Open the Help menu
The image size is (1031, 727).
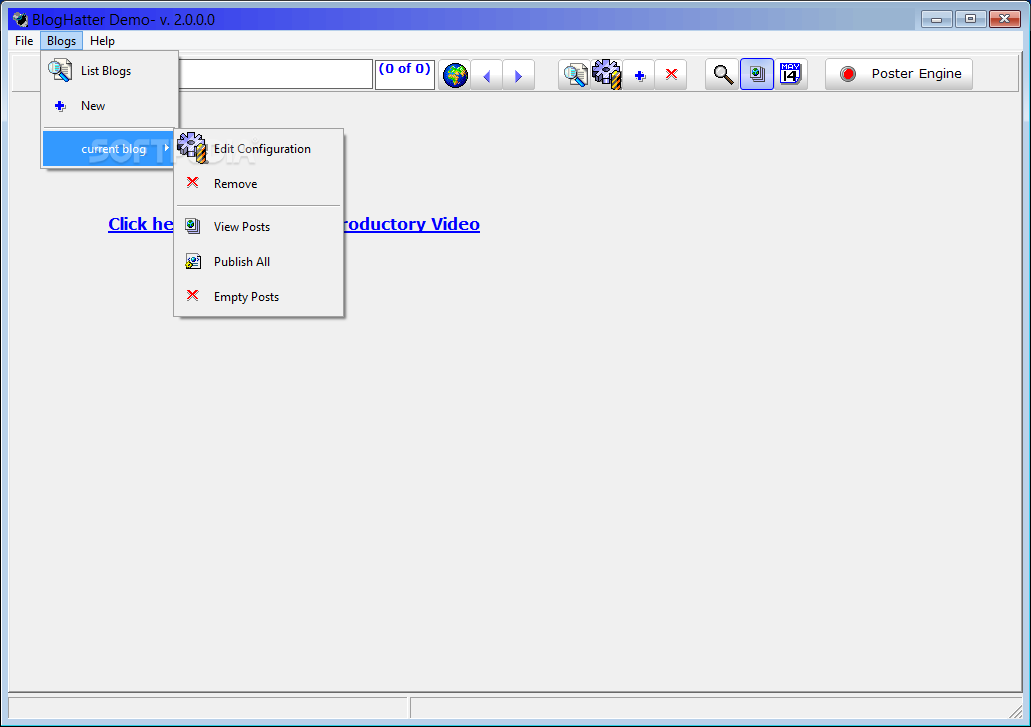click(x=102, y=41)
